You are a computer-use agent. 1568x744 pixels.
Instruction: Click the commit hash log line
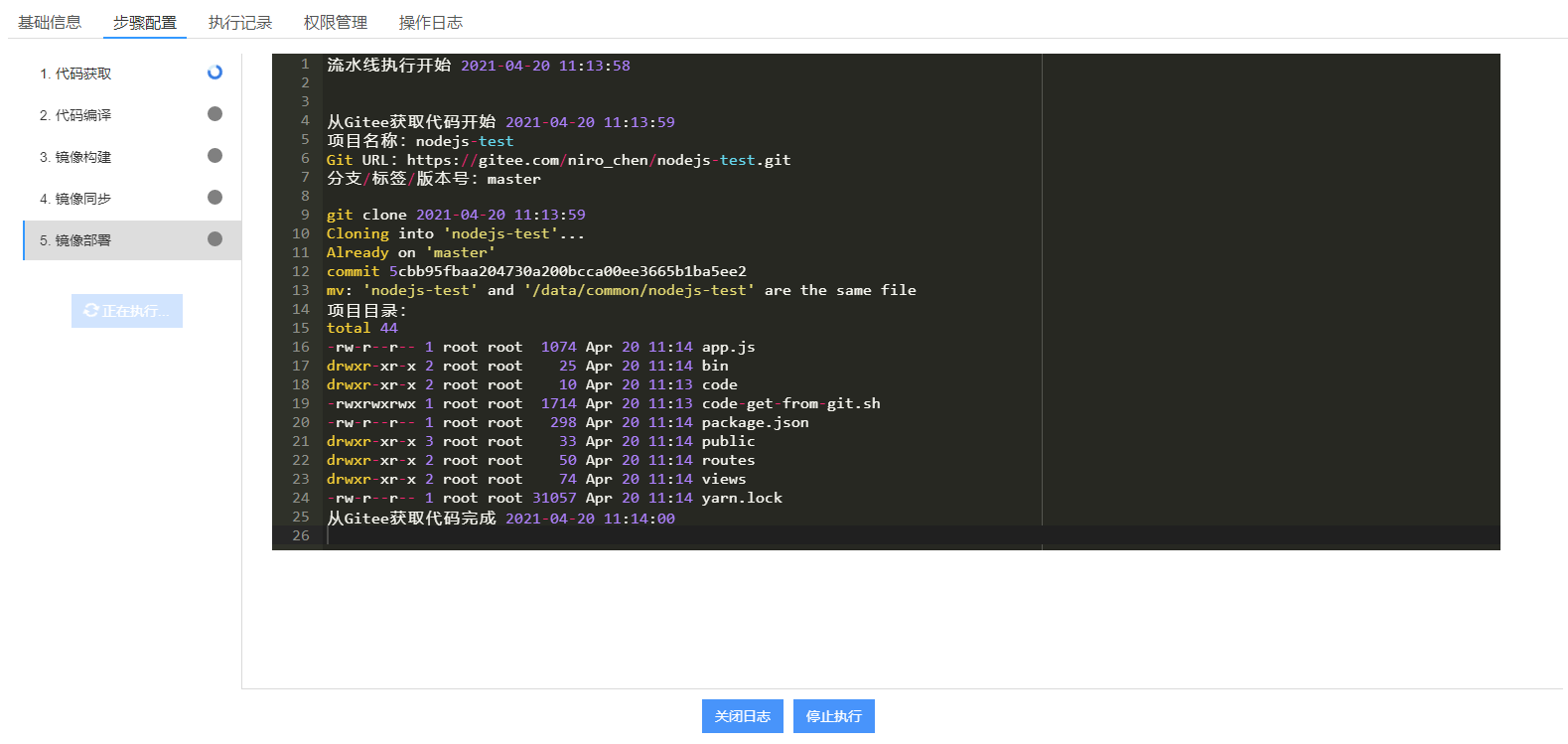point(536,271)
